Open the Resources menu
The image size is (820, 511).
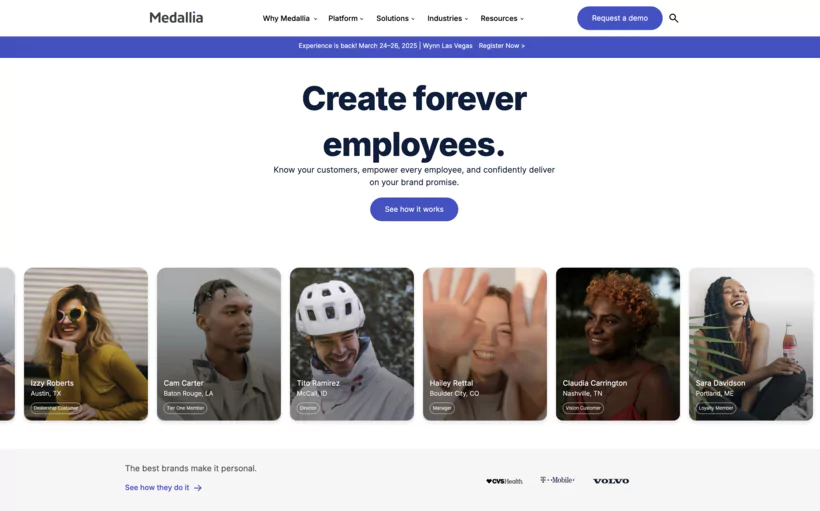[502, 18]
